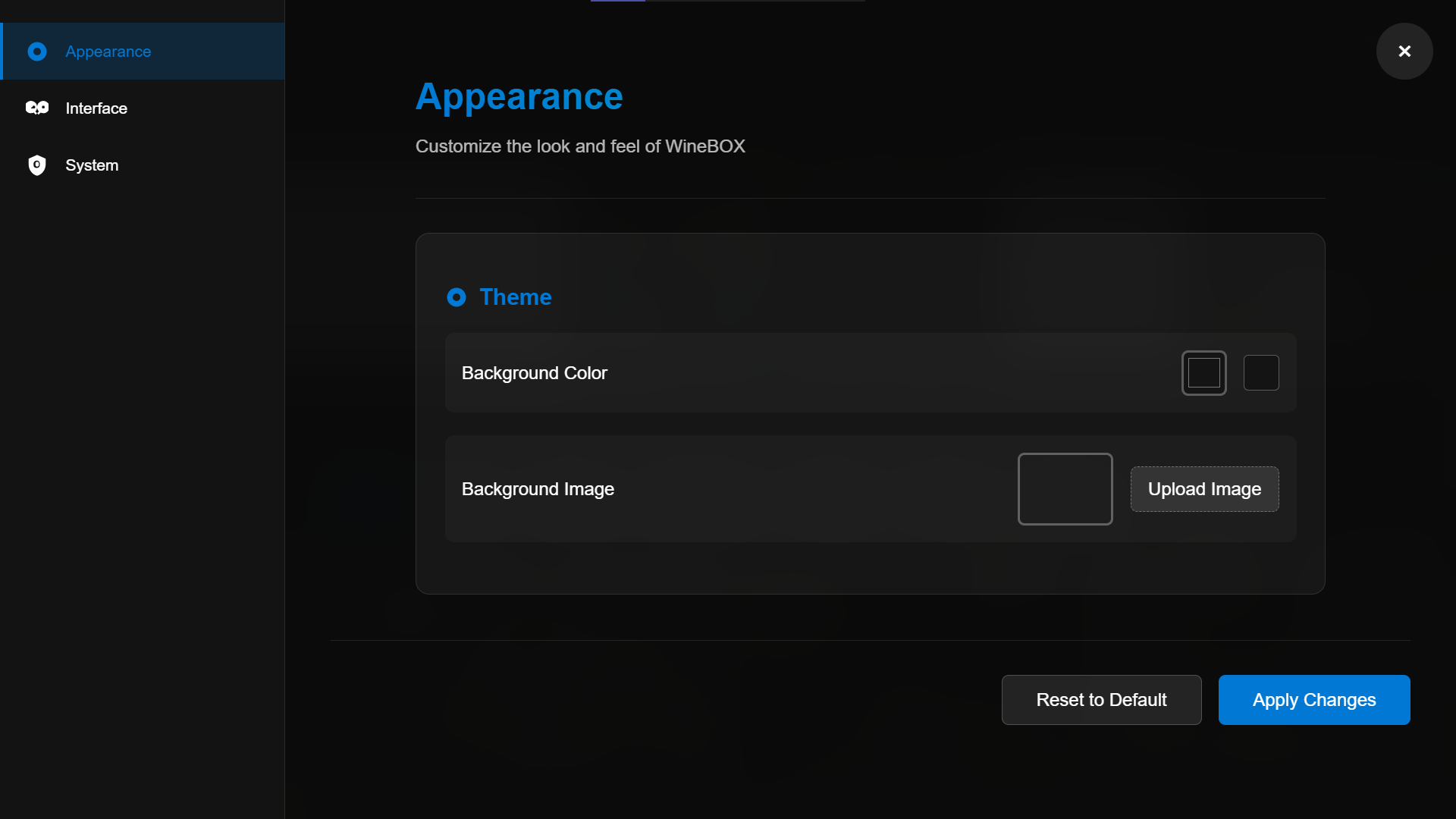This screenshot has height=819, width=1456.
Task: Reset to Default settings
Action: click(1101, 700)
